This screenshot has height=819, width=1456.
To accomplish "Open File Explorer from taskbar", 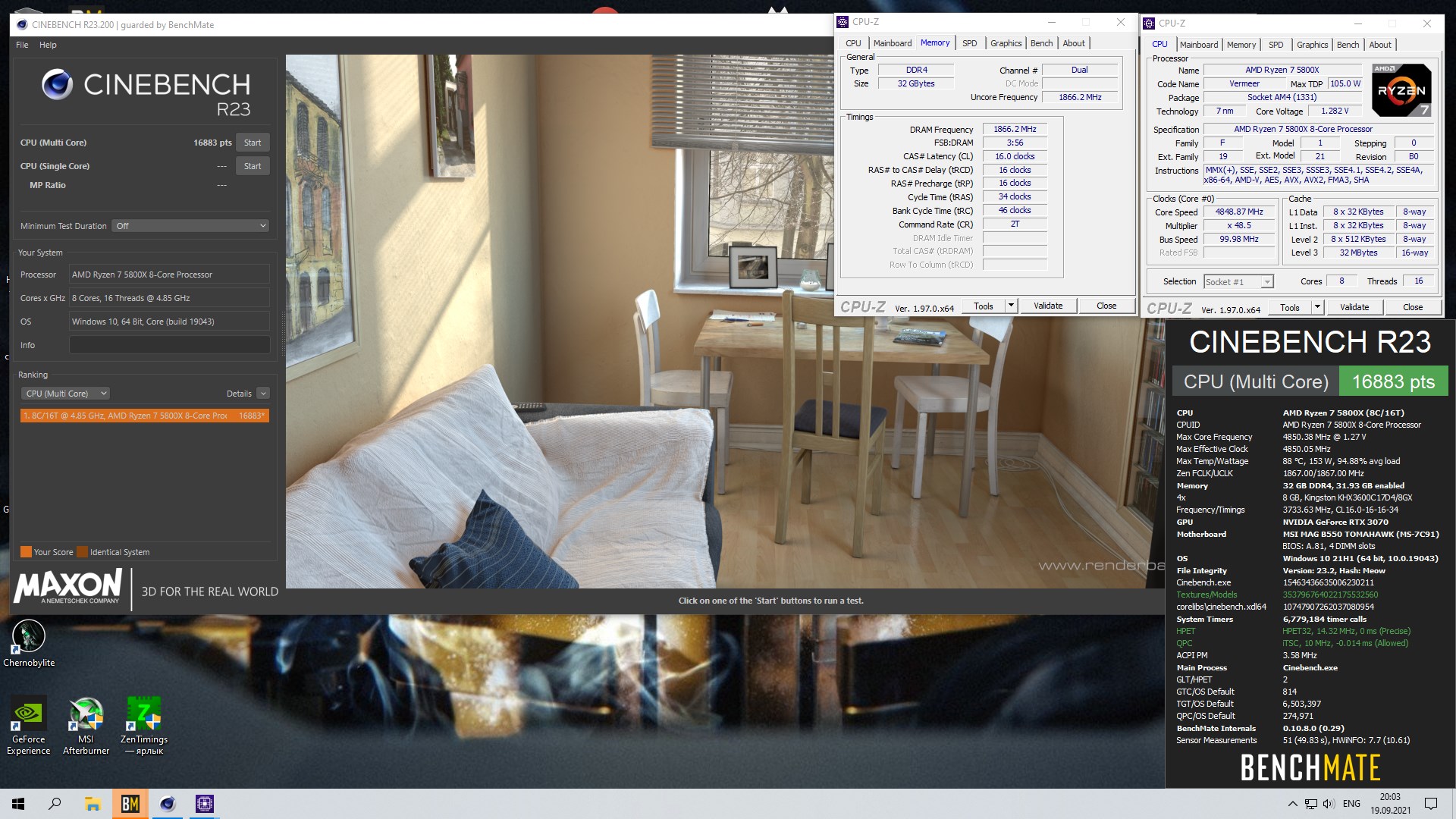I will click(93, 804).
